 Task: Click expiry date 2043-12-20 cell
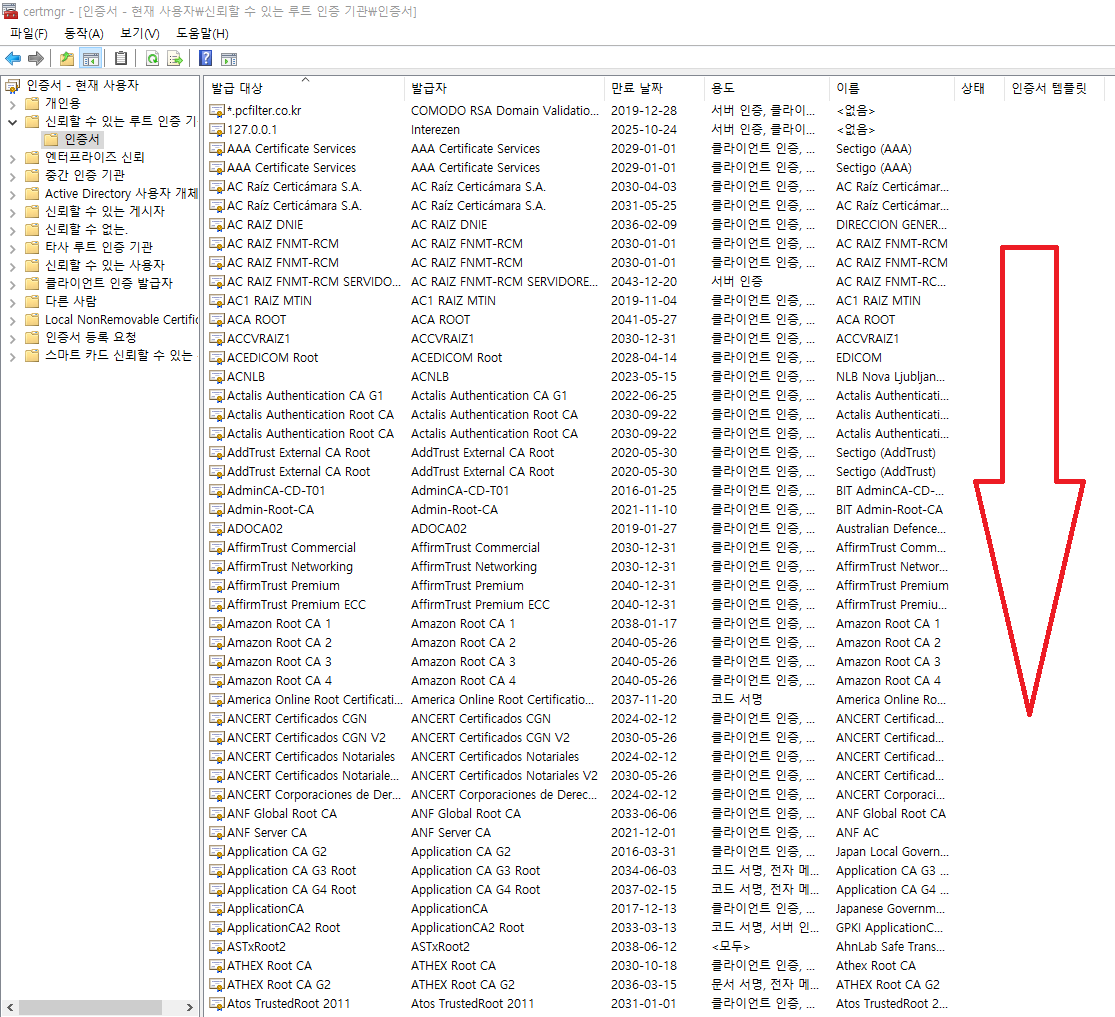click(644, 282)
